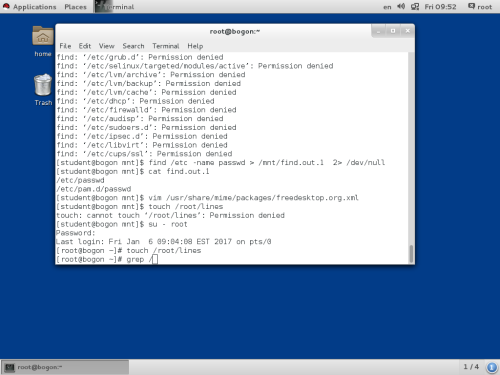500x375 pixels.
Task: Open the en keyboard layout selector
Action: coord(387,7)
